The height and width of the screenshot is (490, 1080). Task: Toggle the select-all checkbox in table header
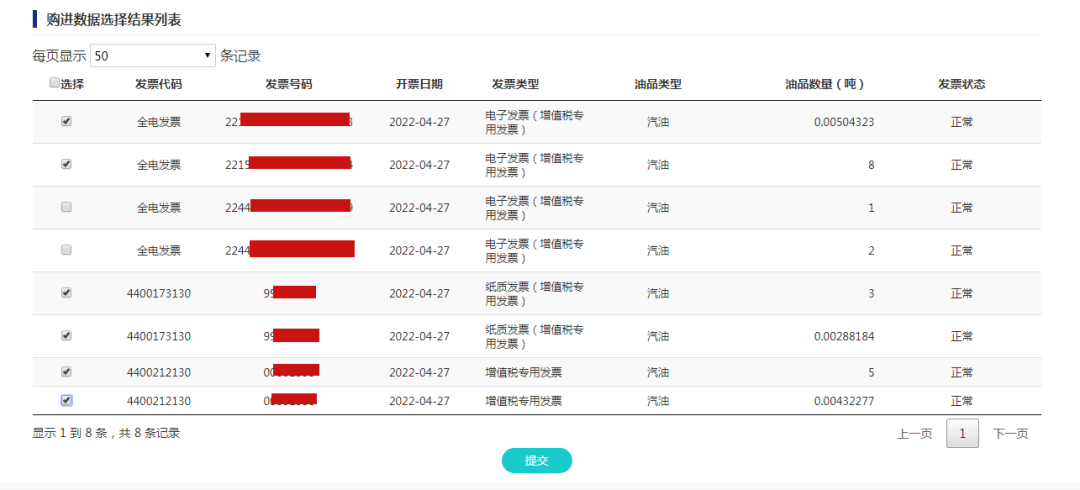pos(54,84)
